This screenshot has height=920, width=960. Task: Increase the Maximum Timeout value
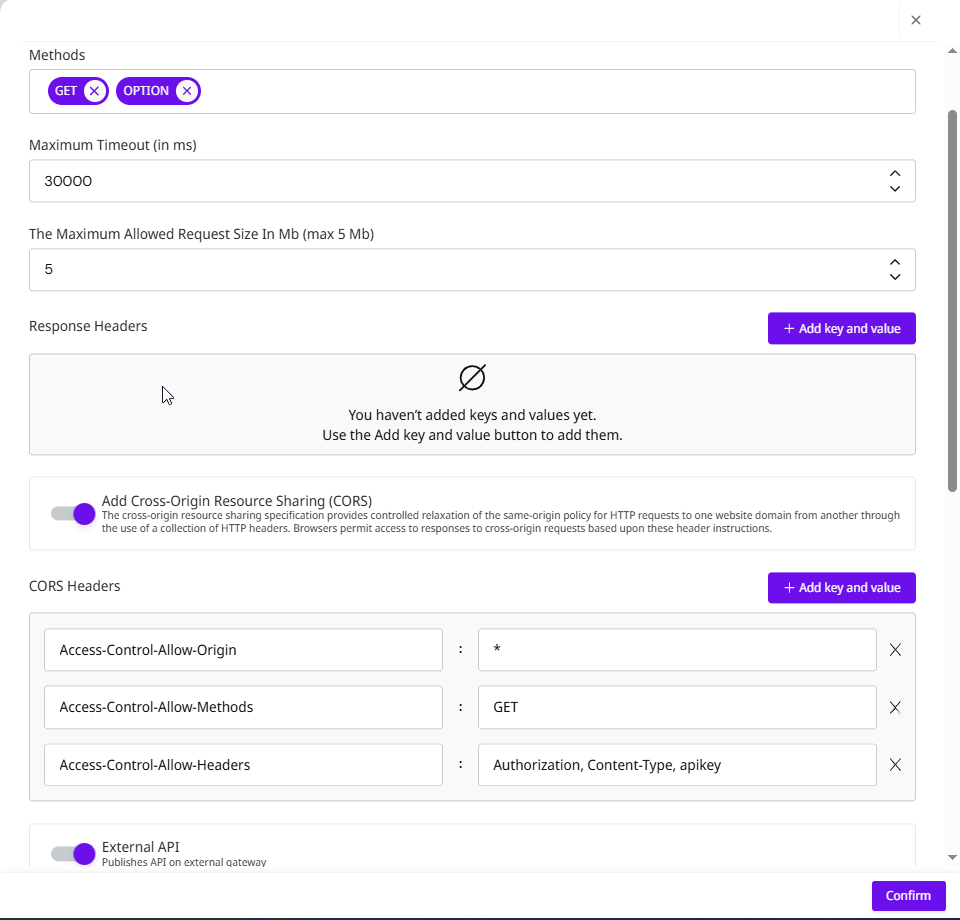(895, 174)
